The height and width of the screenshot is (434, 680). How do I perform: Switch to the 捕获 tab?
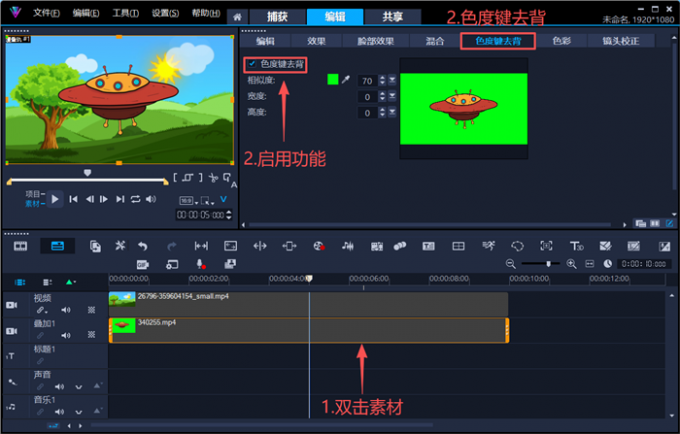pos(278,17)
